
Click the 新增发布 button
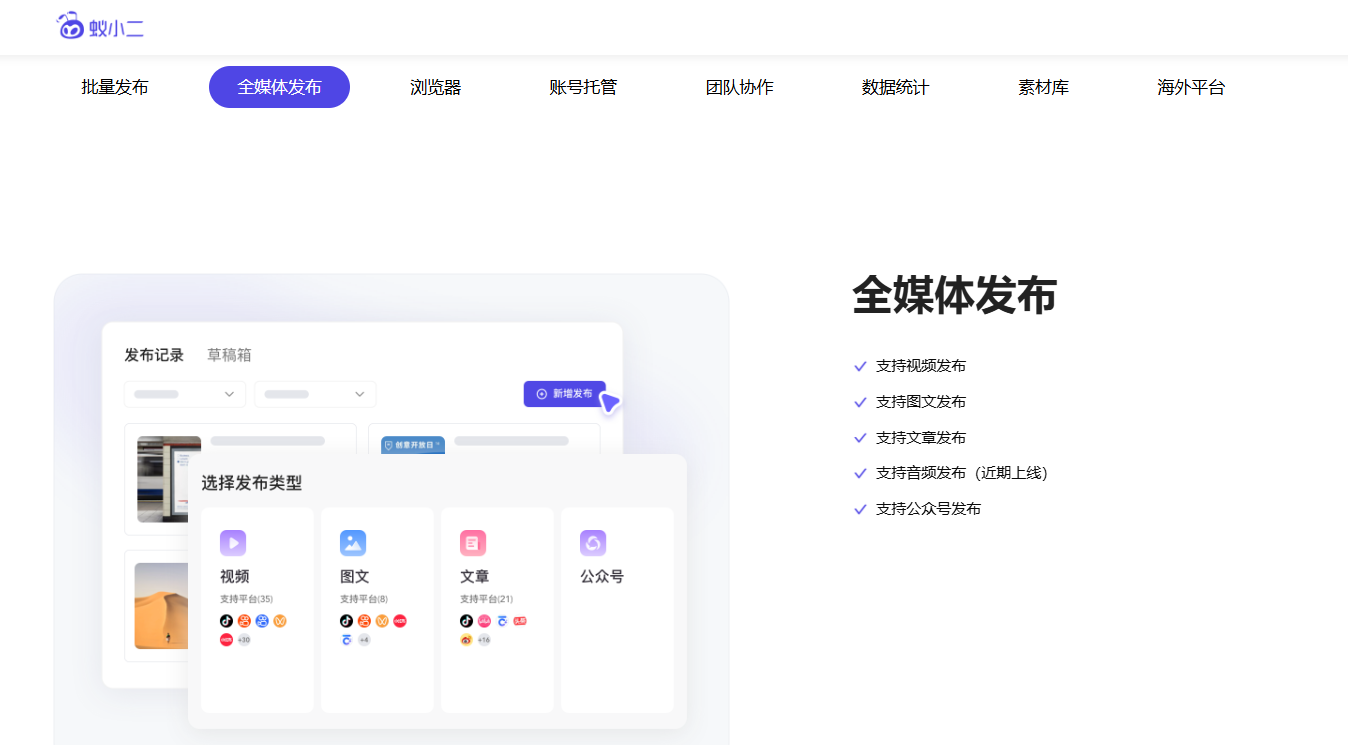coord(564,394)
